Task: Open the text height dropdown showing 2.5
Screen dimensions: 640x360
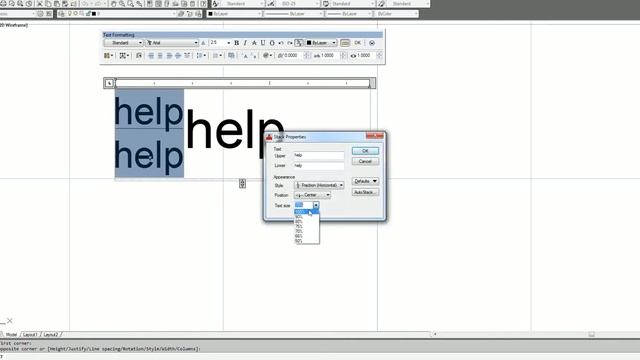Action: (220, 43)
